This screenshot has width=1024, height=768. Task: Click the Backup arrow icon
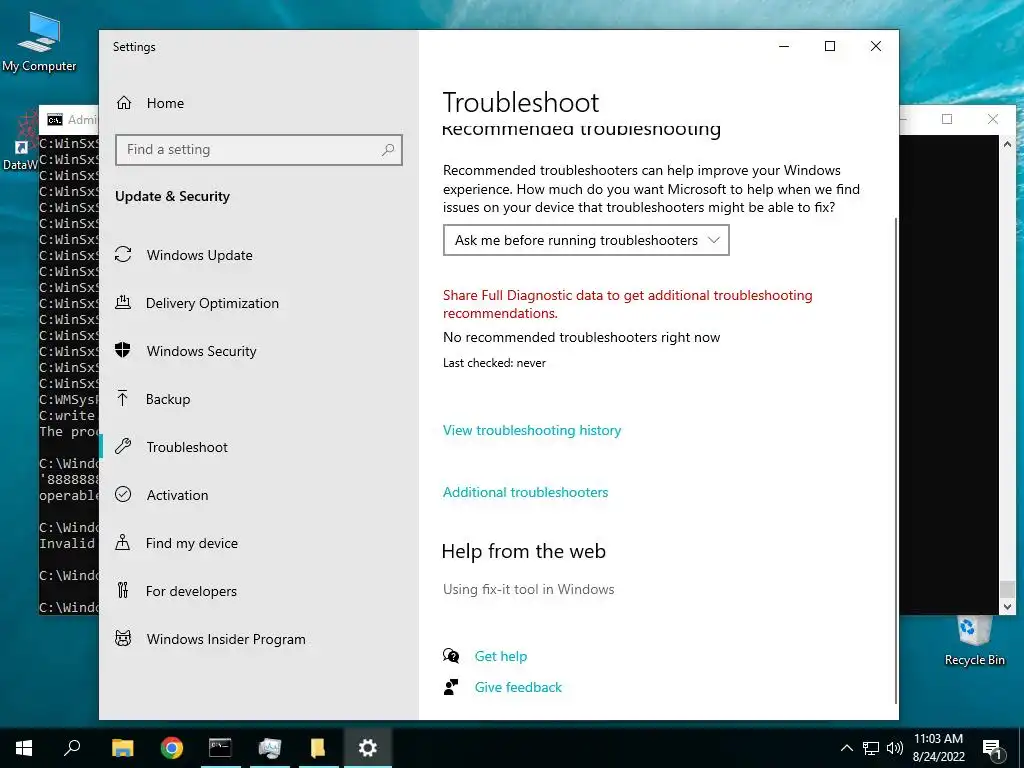[123, 398]
